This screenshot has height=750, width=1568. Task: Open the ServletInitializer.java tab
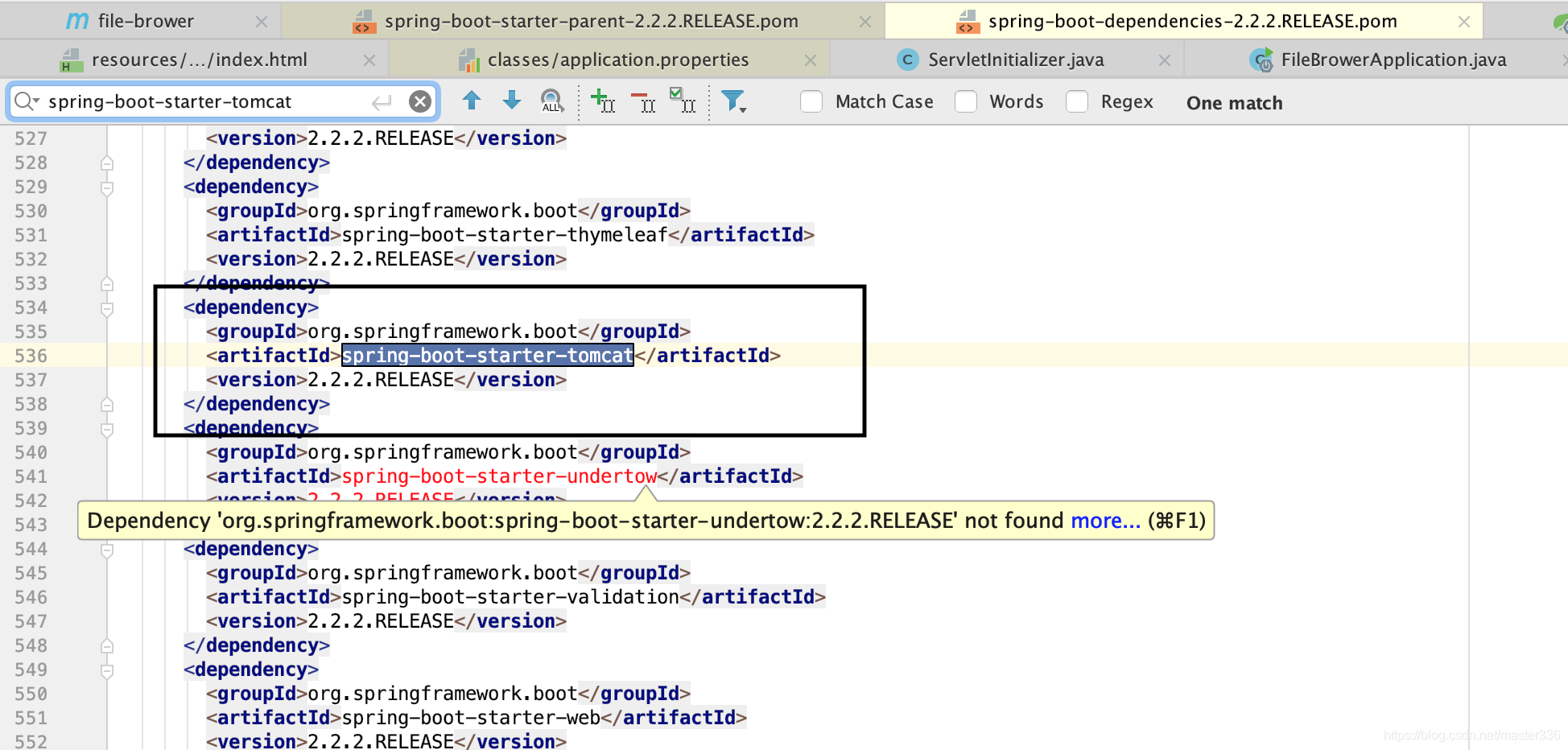click(x=1016, y=60)
